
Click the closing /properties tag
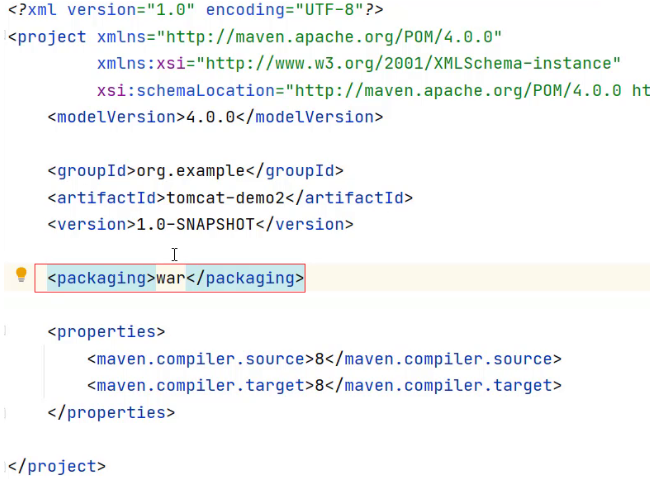pyautogui.click(x=111, y=413)
